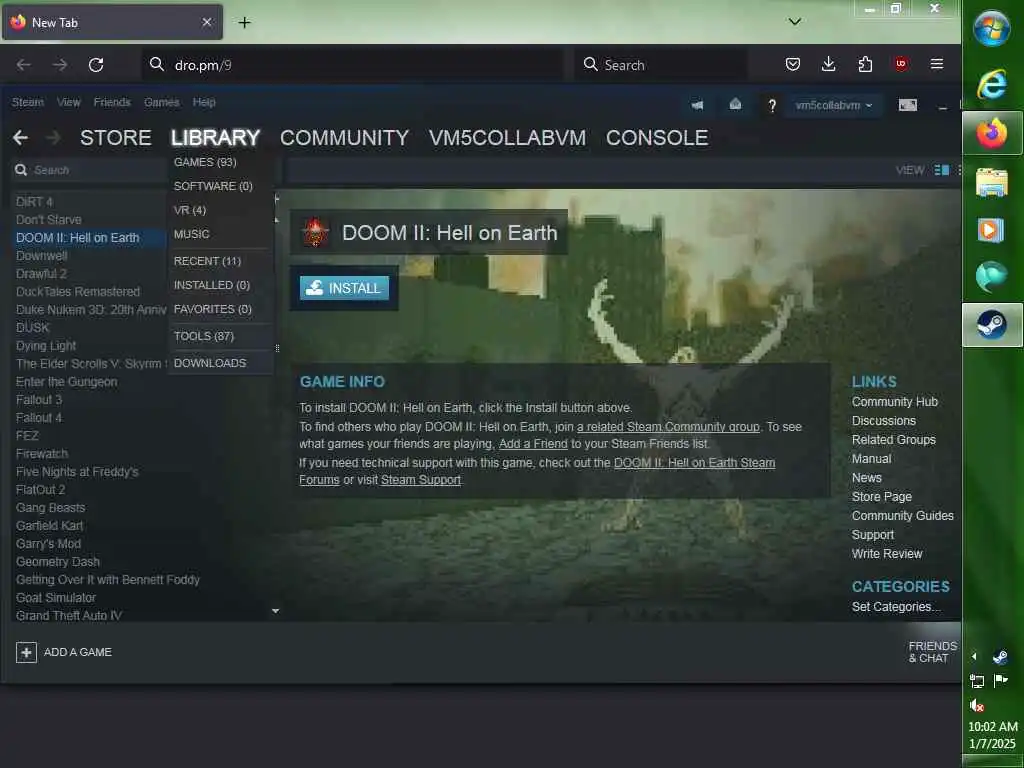1024x768 pixels.
Task: Open the CONSOLE tab
Action: pos(657,138)
